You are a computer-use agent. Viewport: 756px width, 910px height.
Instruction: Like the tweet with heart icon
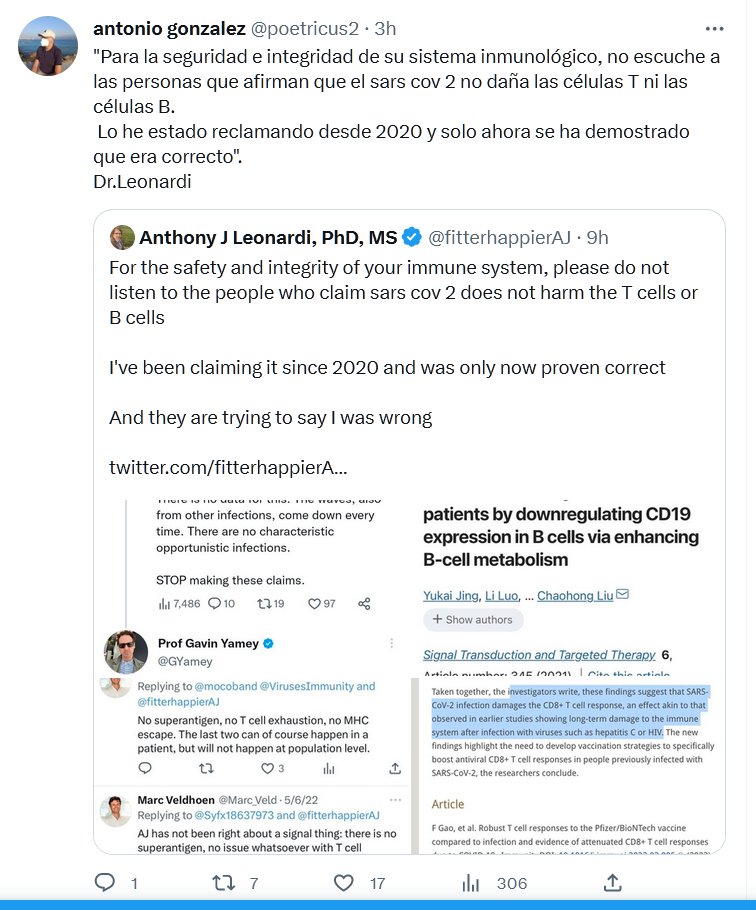coord(344,882)
